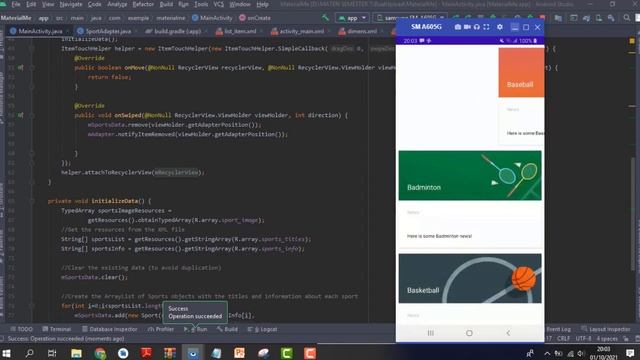Click the CRLF line separator in the status bar

coord(563,338)
